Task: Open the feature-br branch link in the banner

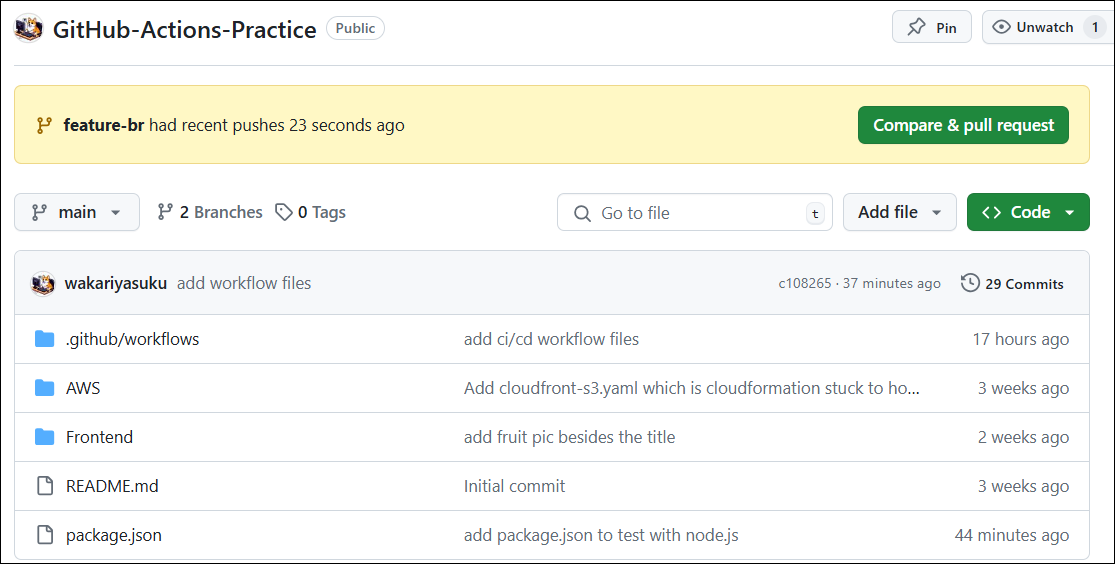Action: (x=104, y=125)
